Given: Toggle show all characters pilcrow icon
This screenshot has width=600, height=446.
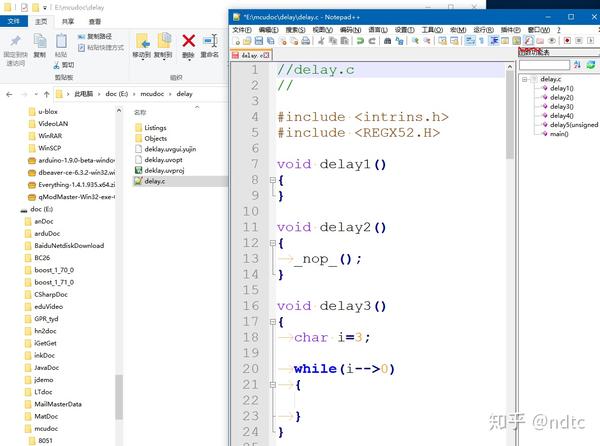Looking at the screenshot, I should 482,41.
